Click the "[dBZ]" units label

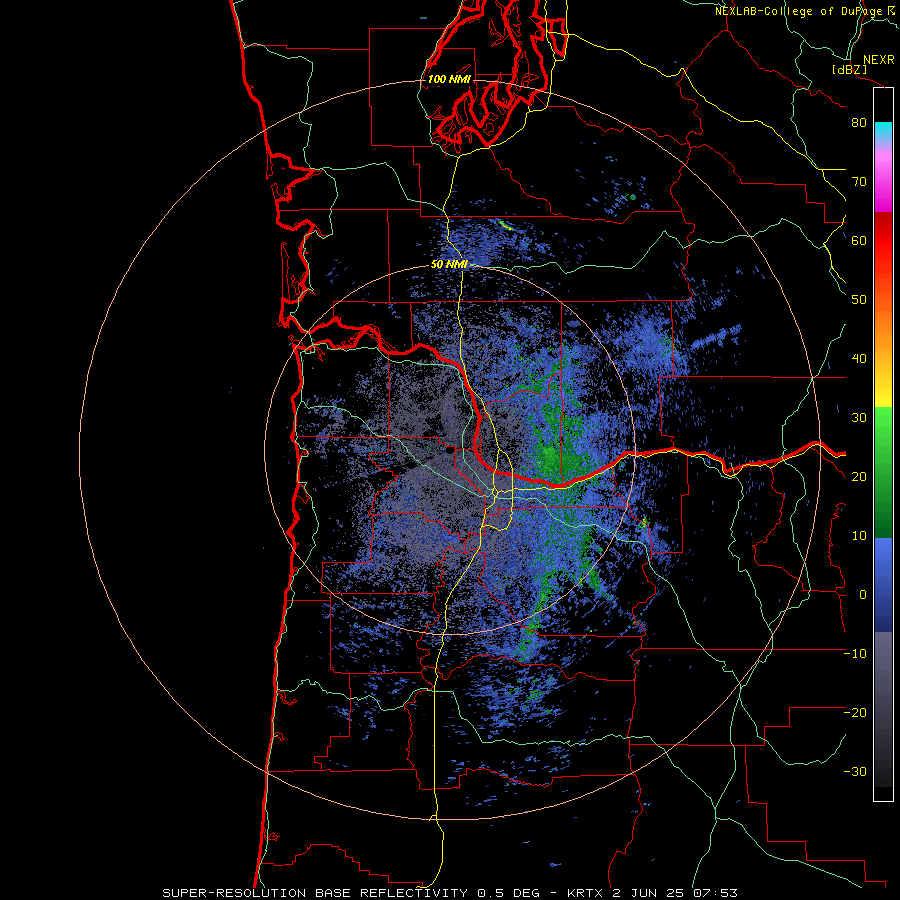(849, 70)
